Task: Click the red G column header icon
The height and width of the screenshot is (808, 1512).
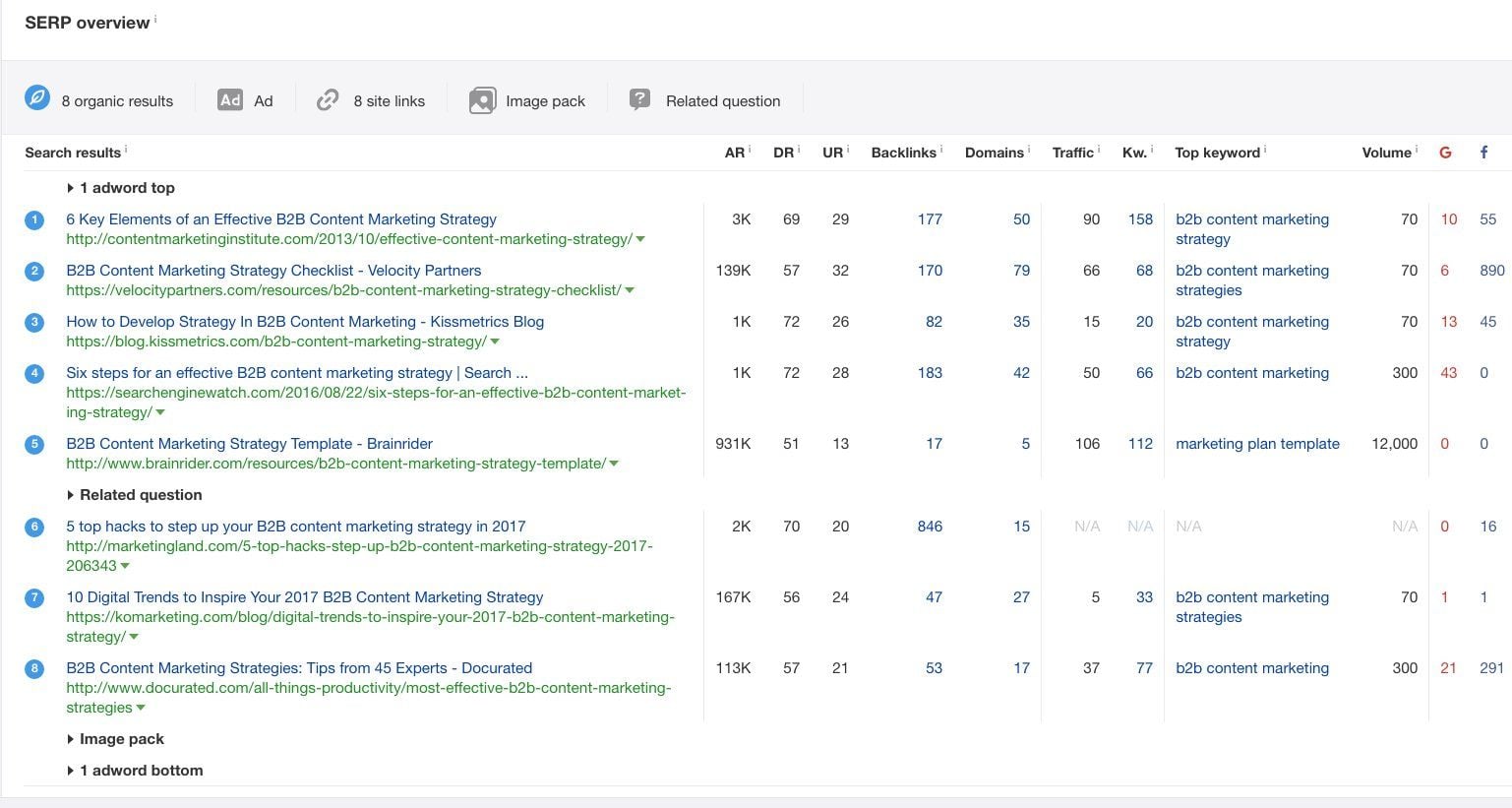Action: point(1445,152)
